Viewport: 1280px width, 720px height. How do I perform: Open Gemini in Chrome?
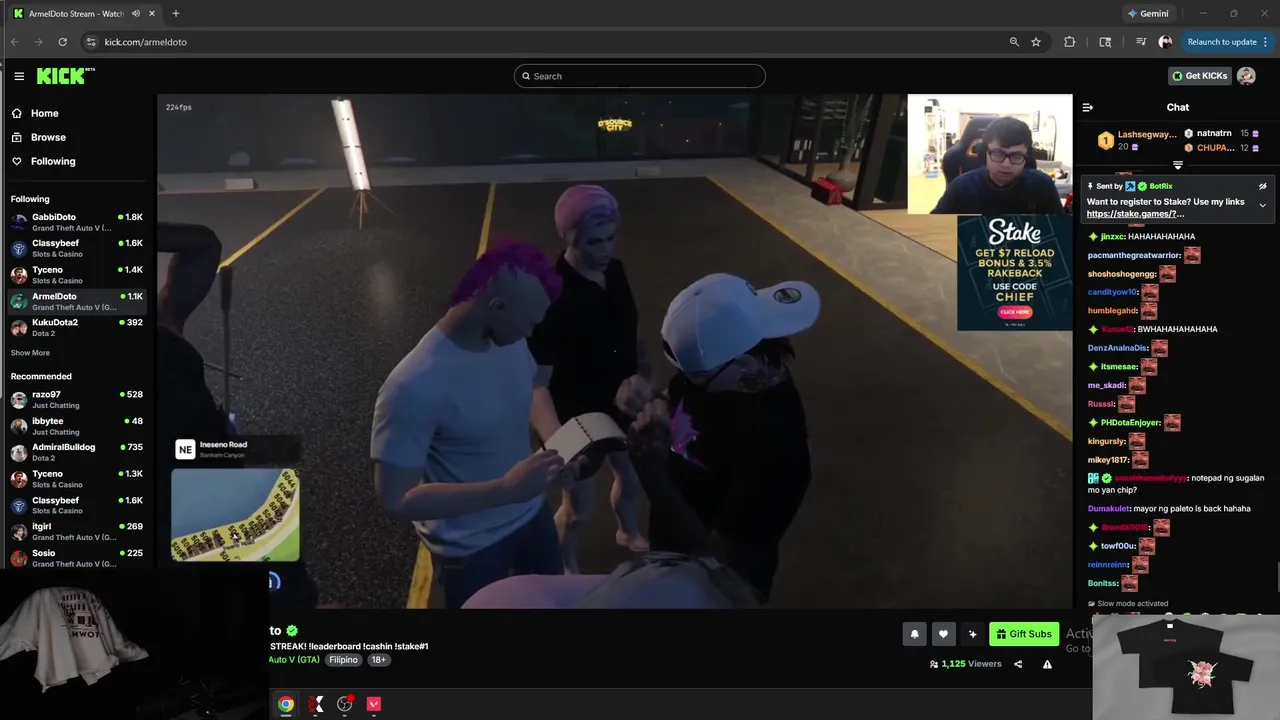pyautogui.click(x=1148, y=14)
